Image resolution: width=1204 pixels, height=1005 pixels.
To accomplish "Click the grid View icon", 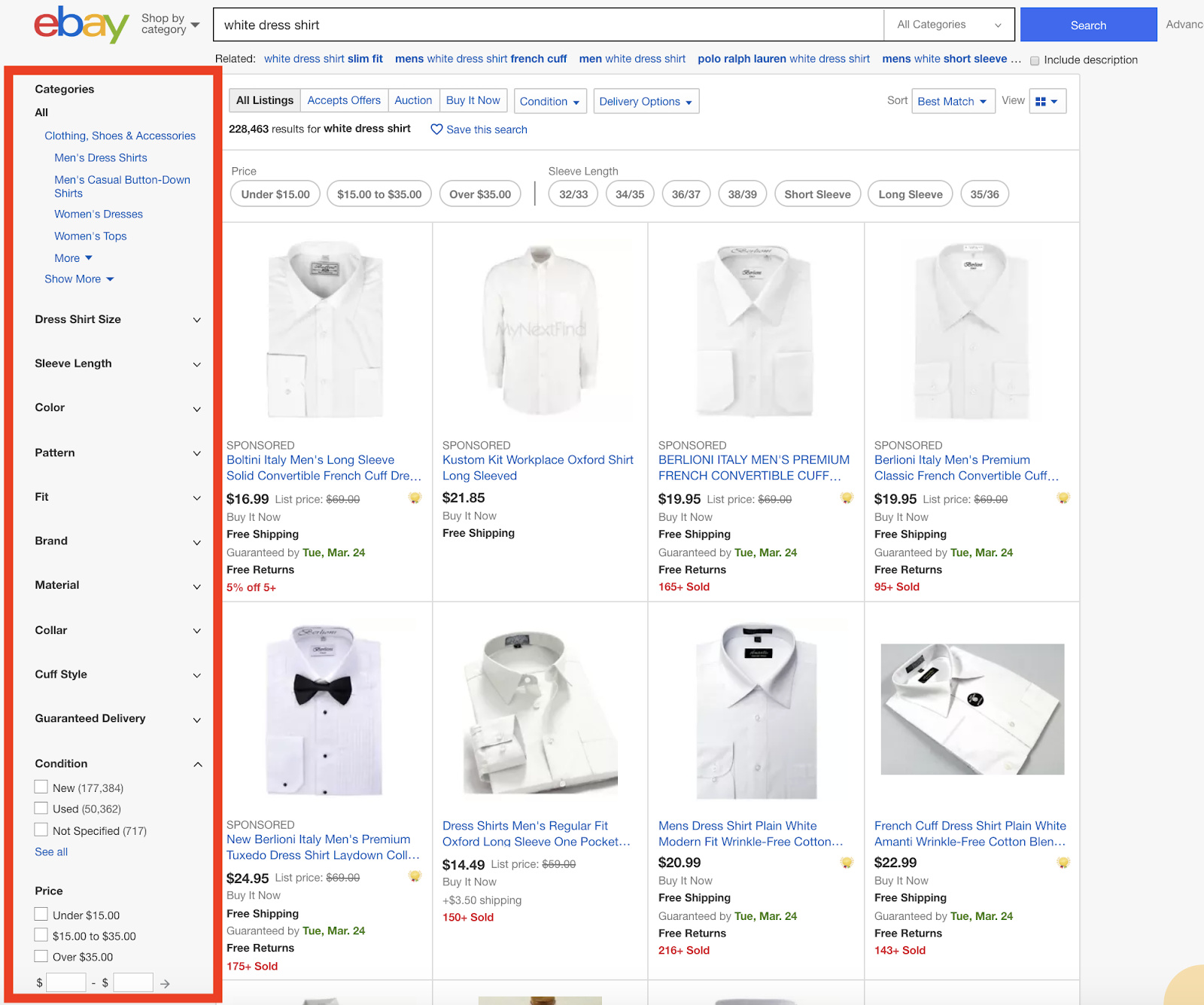I will [1042, 100].
